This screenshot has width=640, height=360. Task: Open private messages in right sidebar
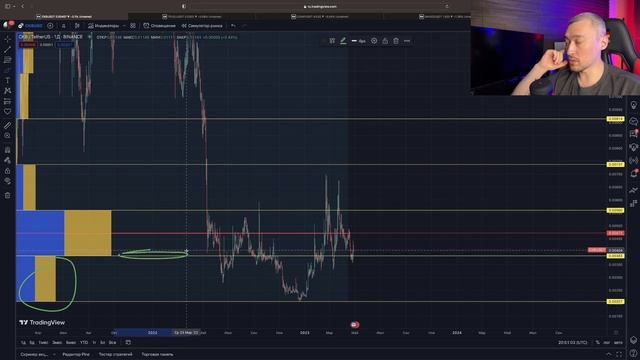coord(633,133)
